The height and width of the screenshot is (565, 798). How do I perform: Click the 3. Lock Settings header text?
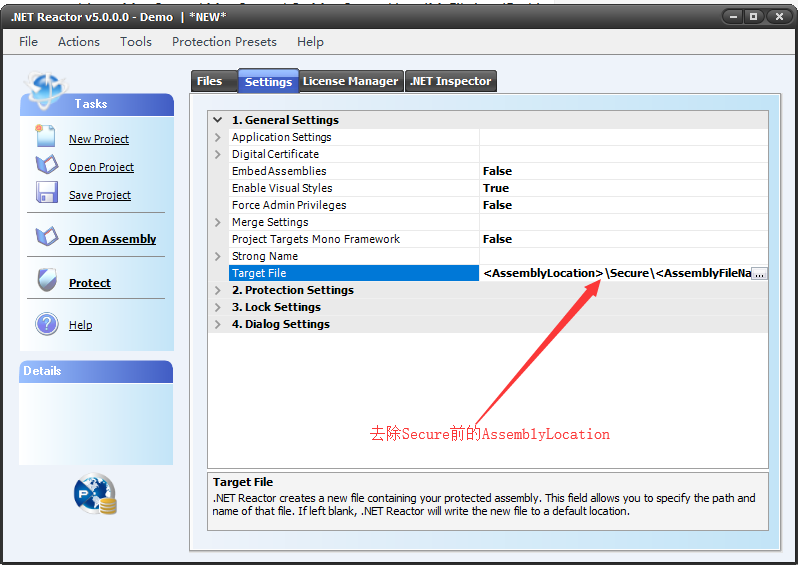pyautogui.click(x=276, y=307)
